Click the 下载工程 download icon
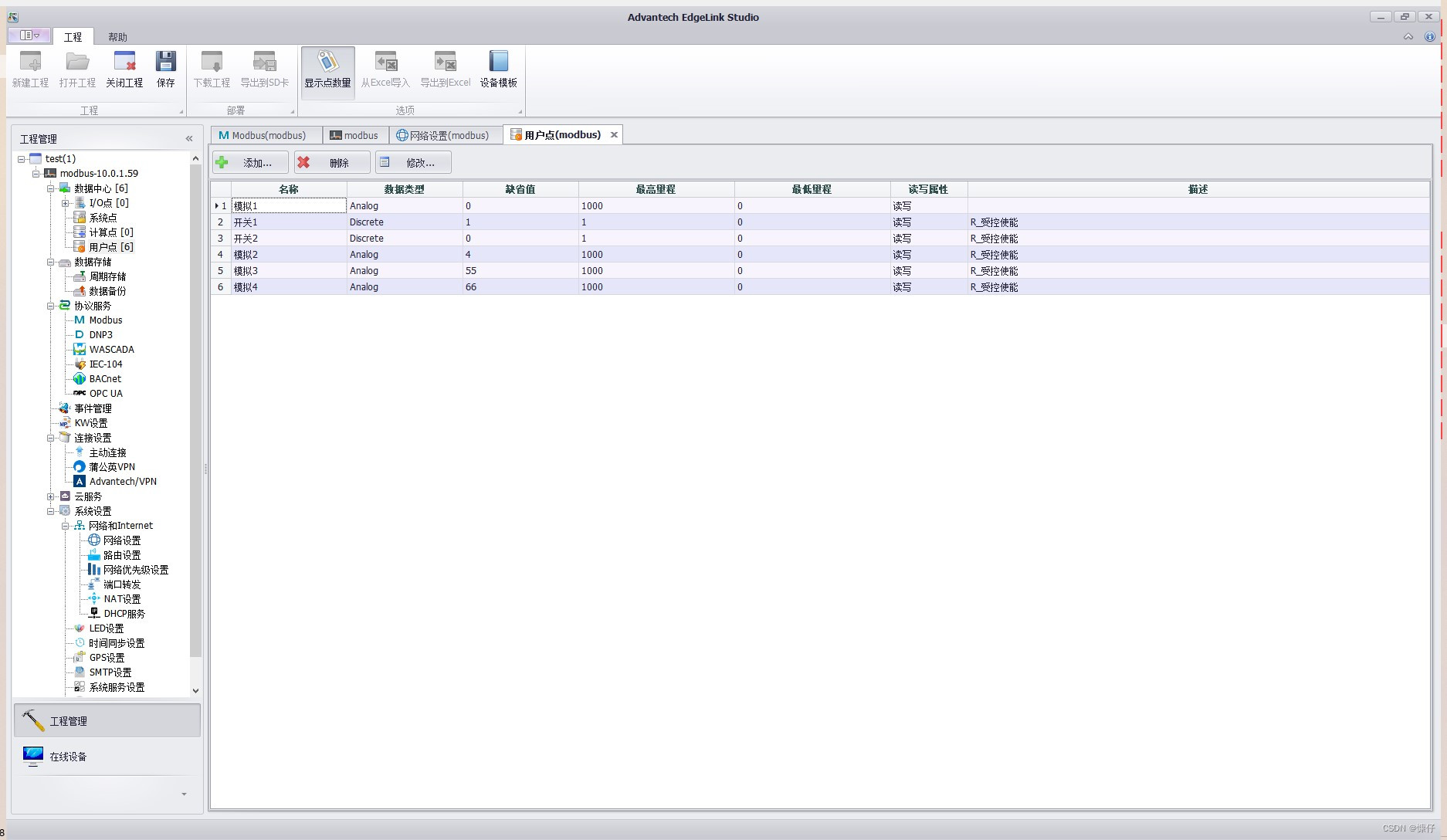 tap(212, 70)
